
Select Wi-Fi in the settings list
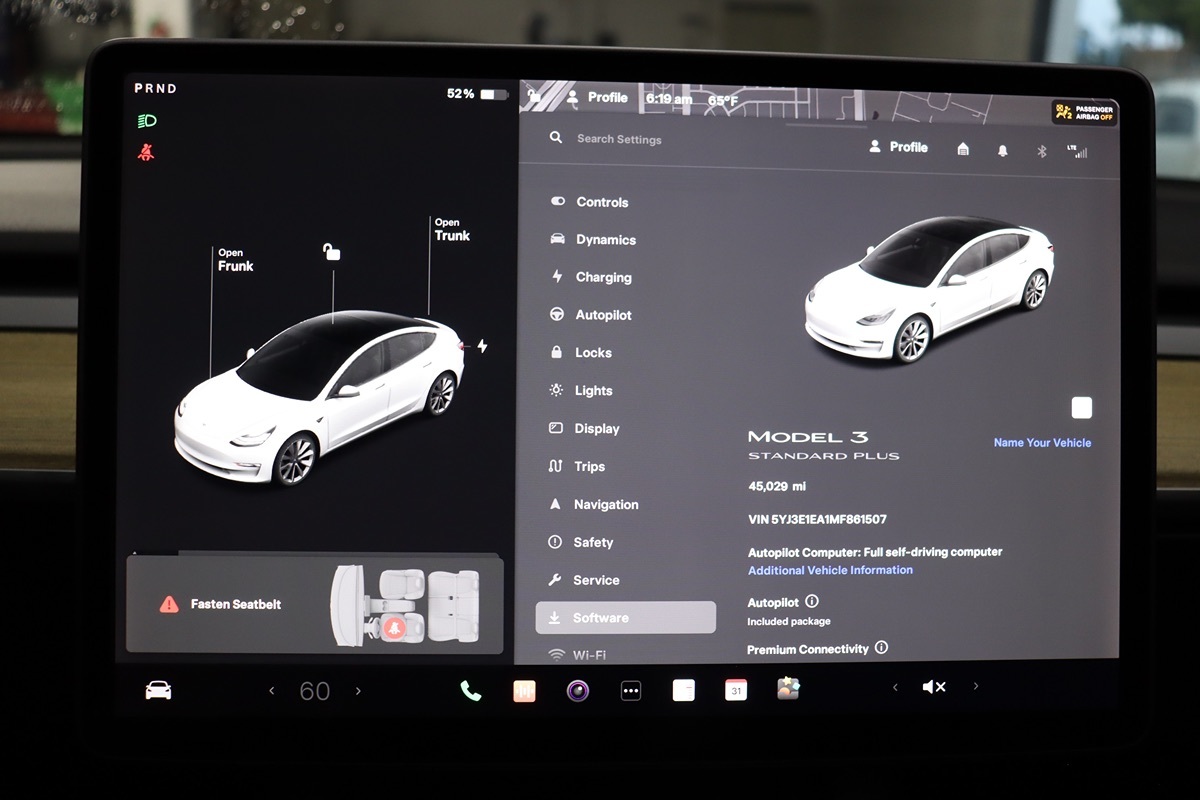click(x=577, y=655)
